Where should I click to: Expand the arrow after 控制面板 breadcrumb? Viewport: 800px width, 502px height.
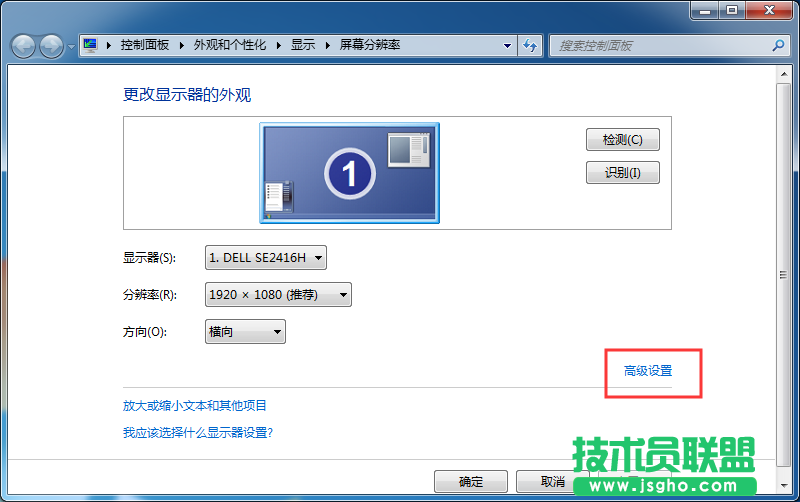(x=181, y=45)
